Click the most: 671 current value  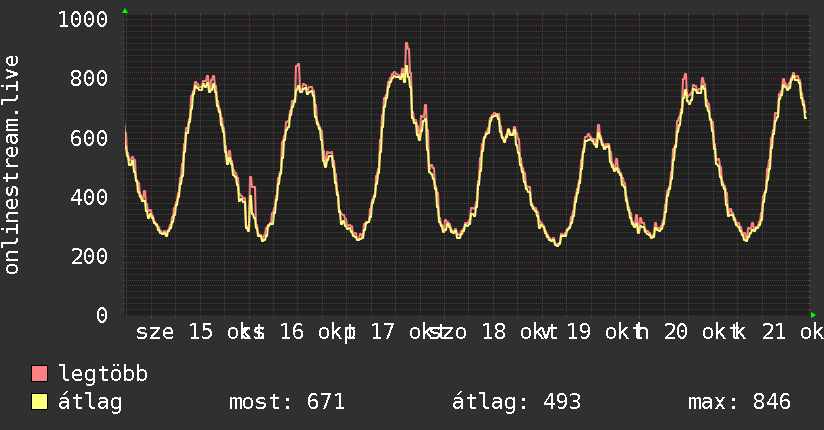287,402
